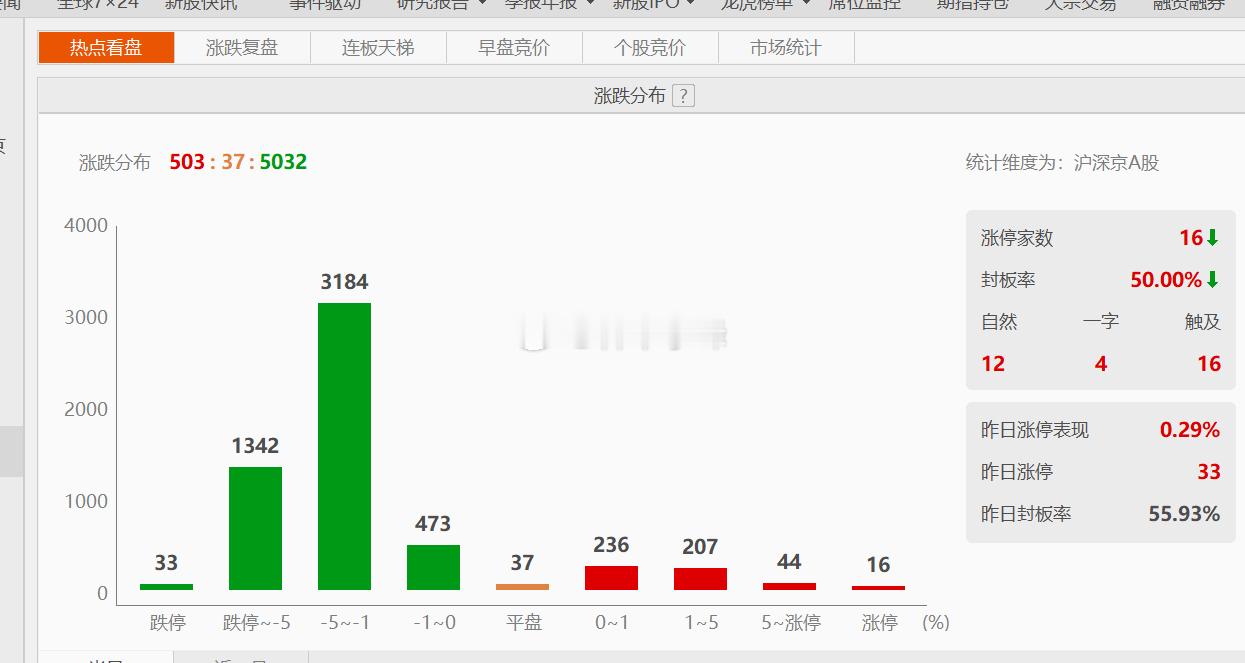Click the 封板率 label in the stats panel
Viewport: 1245px width, 663px height.
coord(1008,280)
